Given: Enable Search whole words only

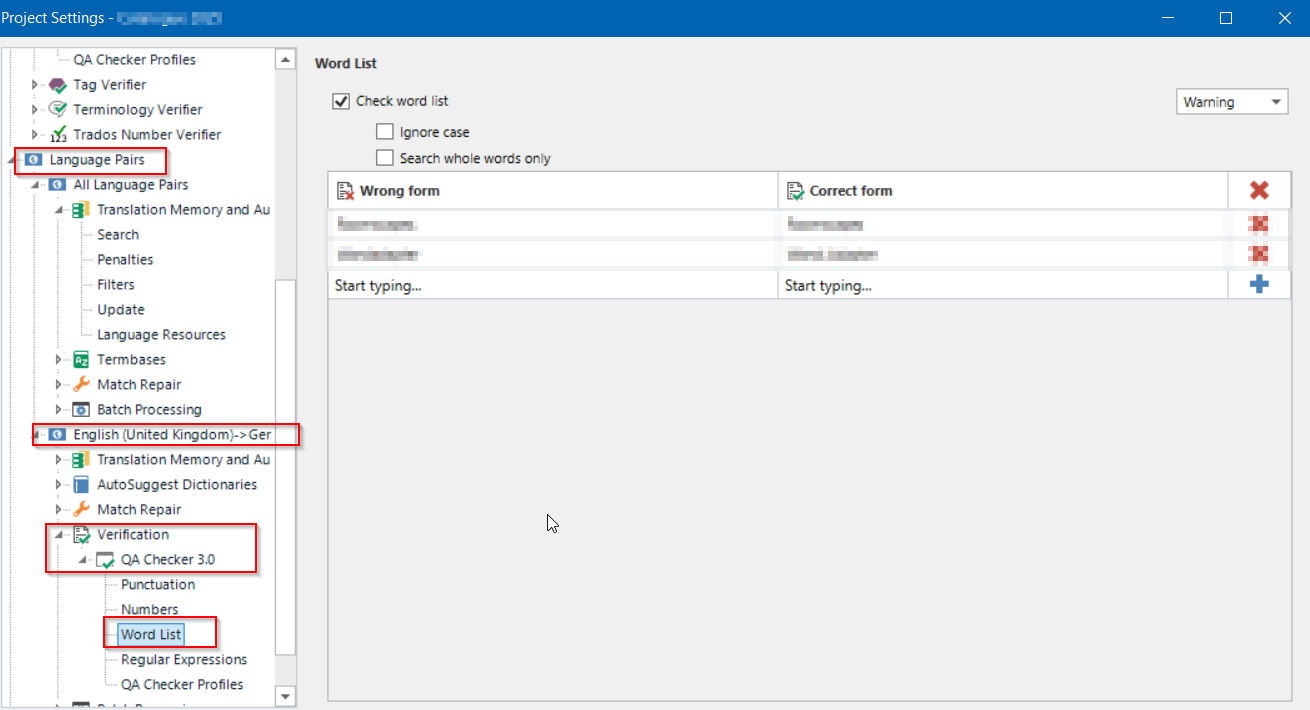Looking at the screenshot, I should click(x=384, y=158).
